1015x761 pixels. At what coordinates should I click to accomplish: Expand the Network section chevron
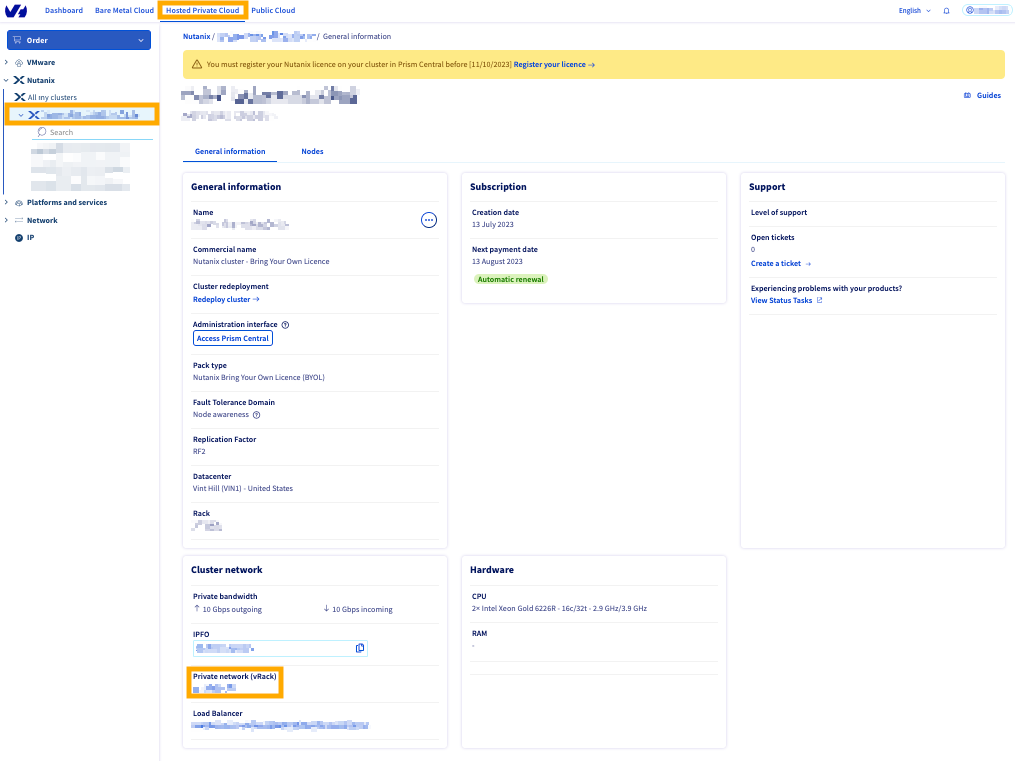[6, 220]
